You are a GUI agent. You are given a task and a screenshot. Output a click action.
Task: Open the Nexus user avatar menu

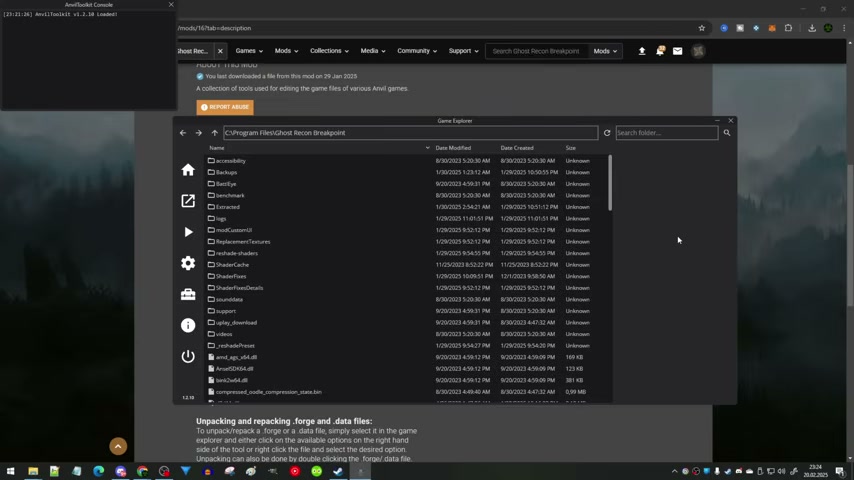(x=698, y=51)
